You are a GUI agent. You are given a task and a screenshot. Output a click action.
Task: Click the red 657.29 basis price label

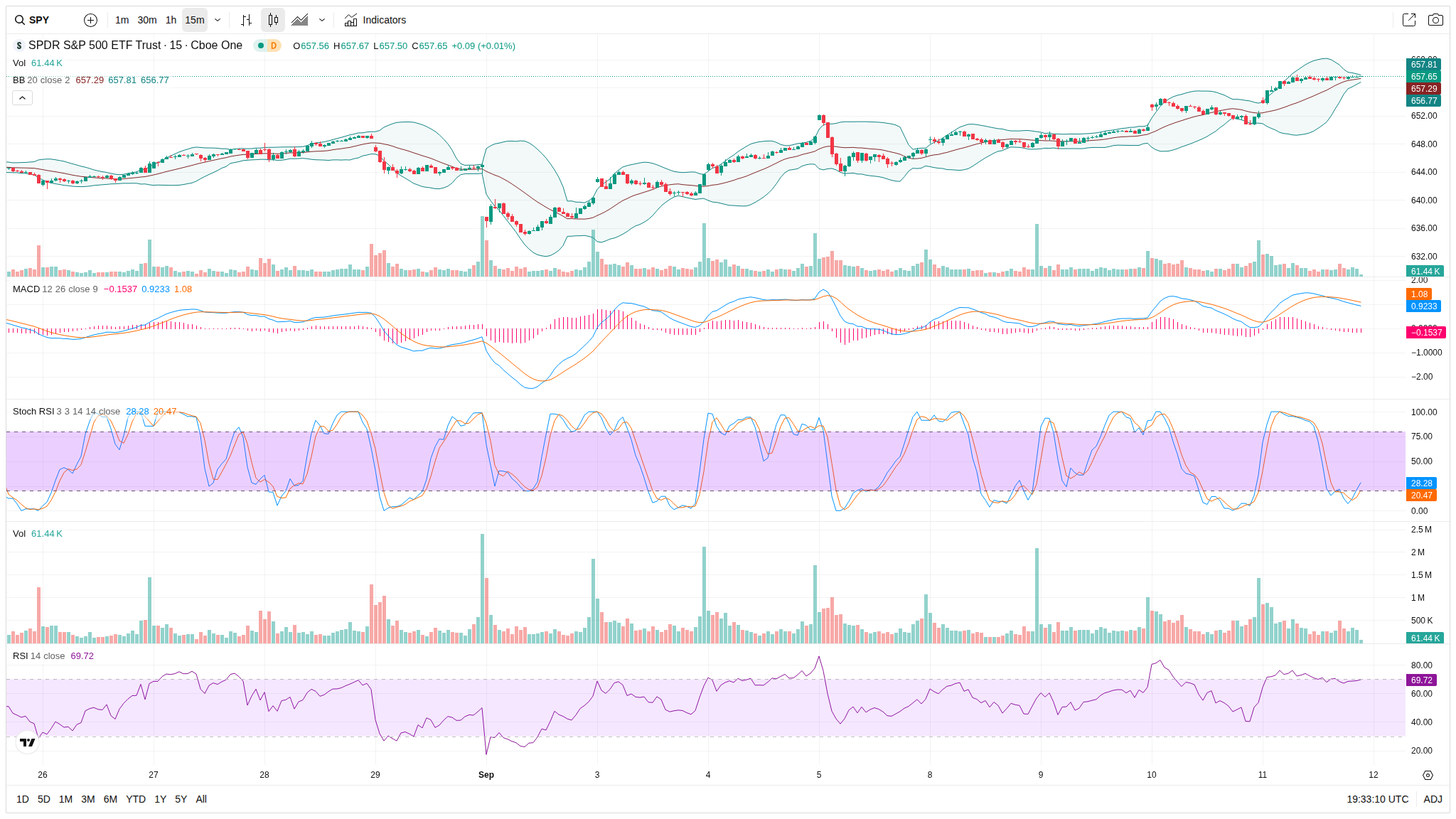coord(1423,89)
